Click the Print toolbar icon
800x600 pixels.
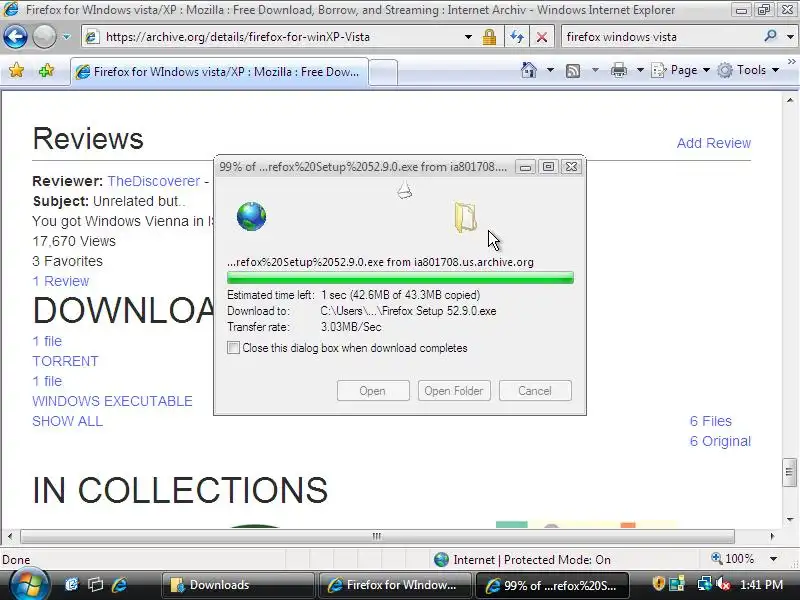[618, 70]
